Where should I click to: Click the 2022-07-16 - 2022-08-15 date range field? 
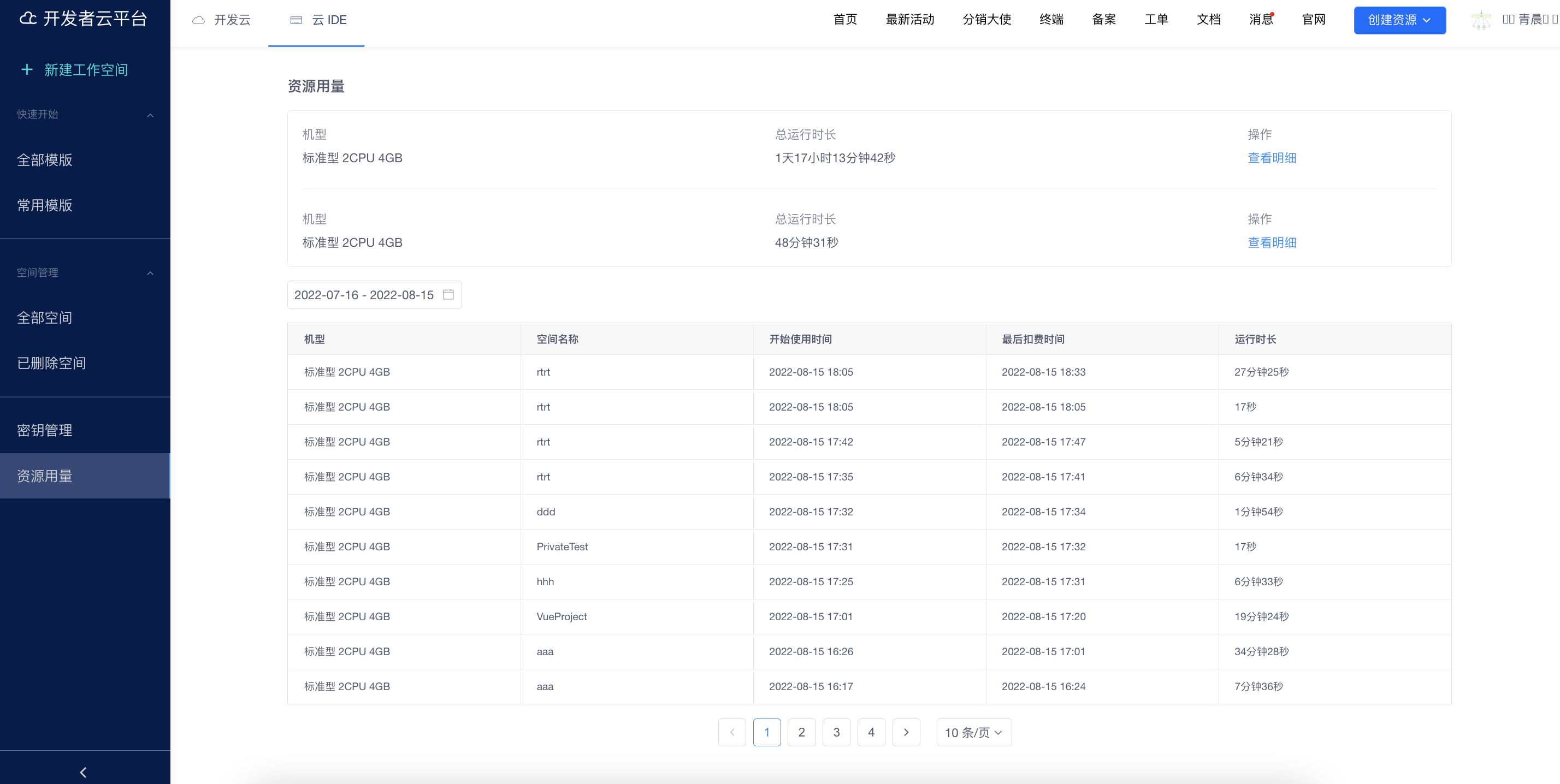coord(364,294)
